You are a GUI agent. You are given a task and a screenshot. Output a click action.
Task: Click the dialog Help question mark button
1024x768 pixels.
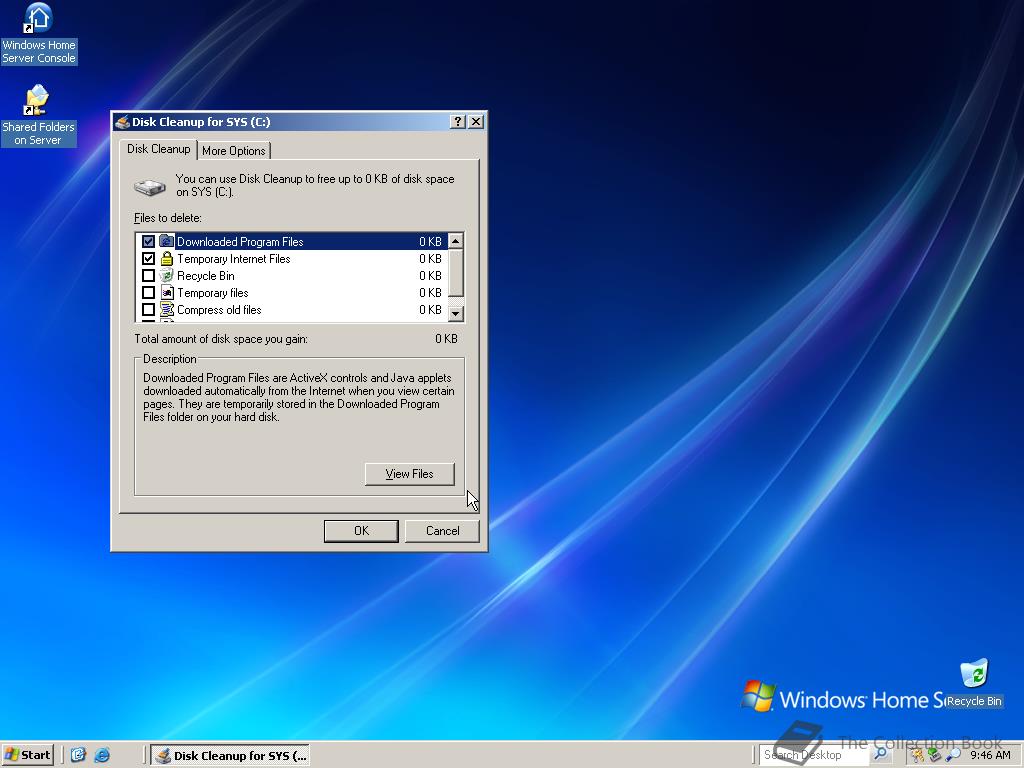click(x=458, y=121)
